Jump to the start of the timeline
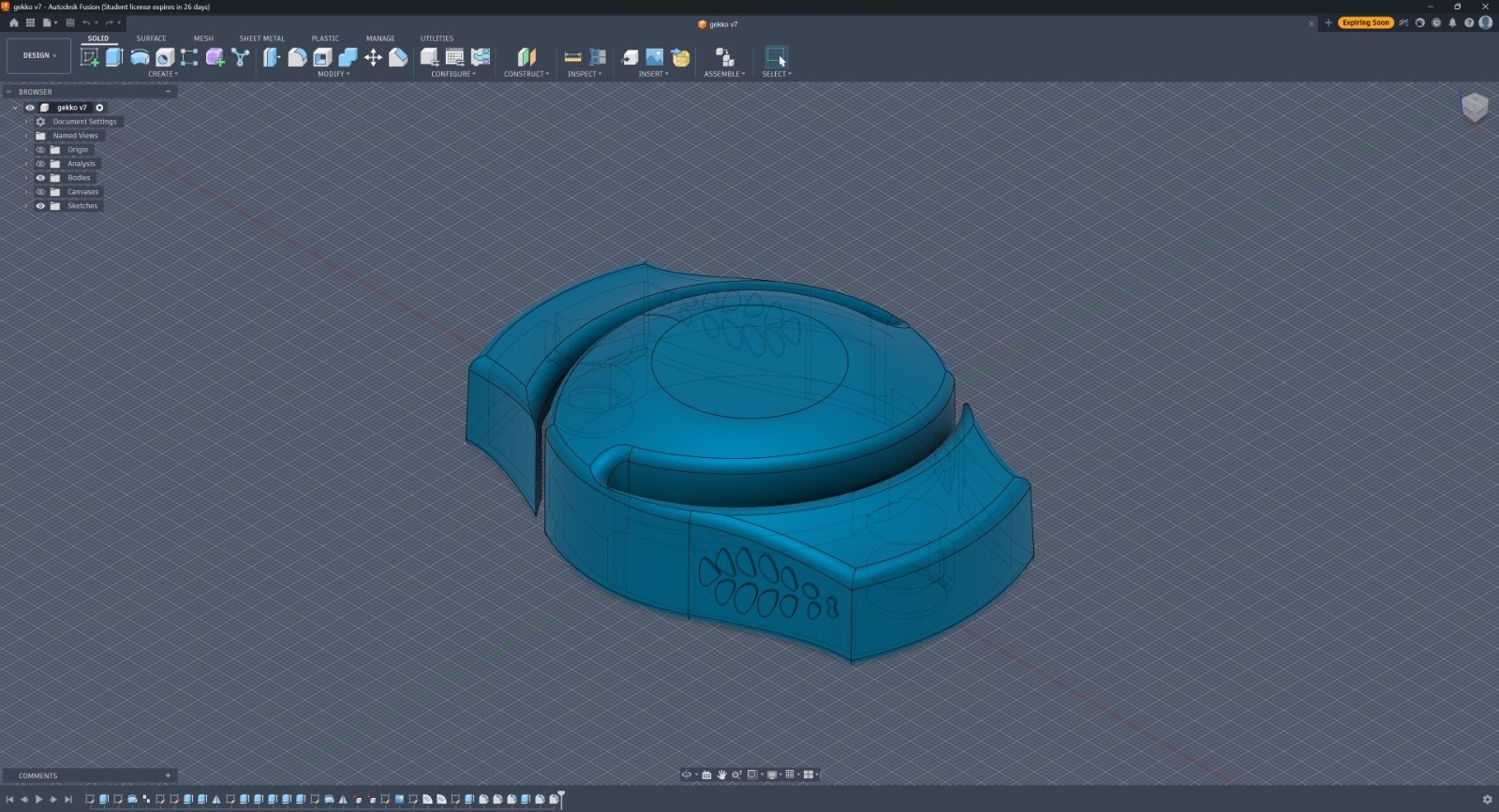 tap(9, 800)
